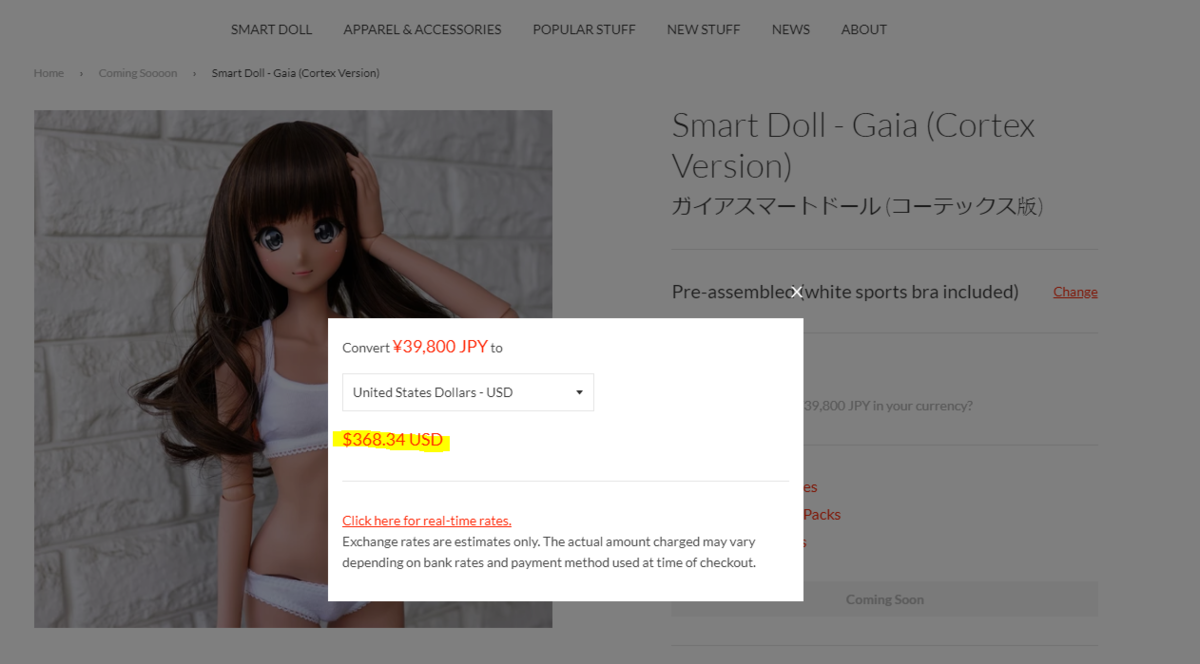Open the APPAREL & ACCESSORIES menu
Image resolution: width=1200 pixels, height=664 pixels.
tap(422, 29)
